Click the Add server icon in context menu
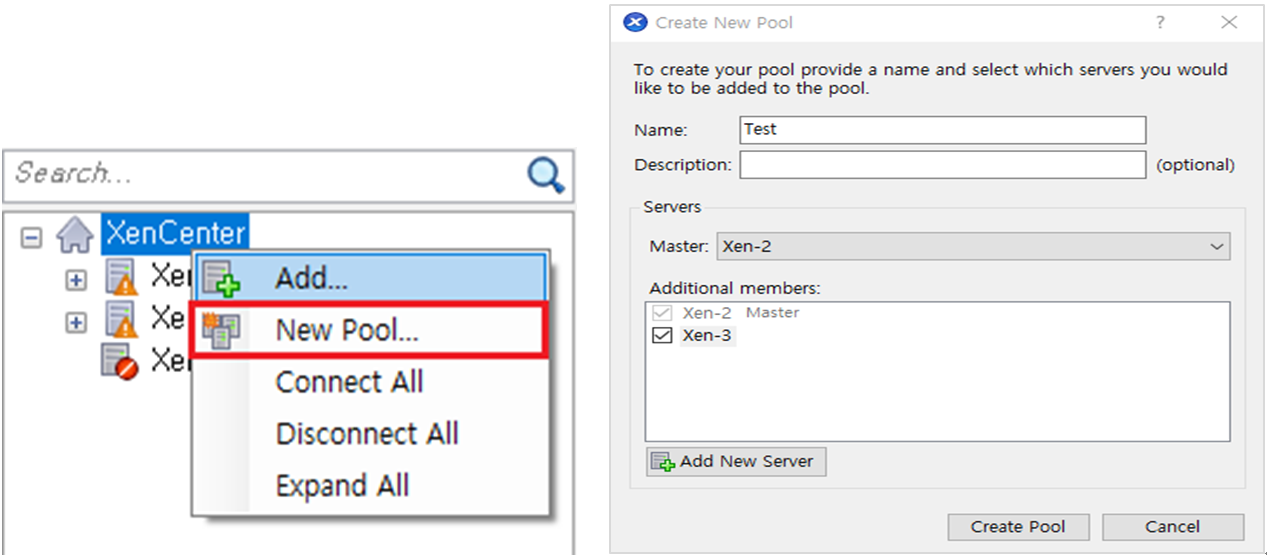The width and height of the screenshot is (1267, 557). click(x=221, y=278)
